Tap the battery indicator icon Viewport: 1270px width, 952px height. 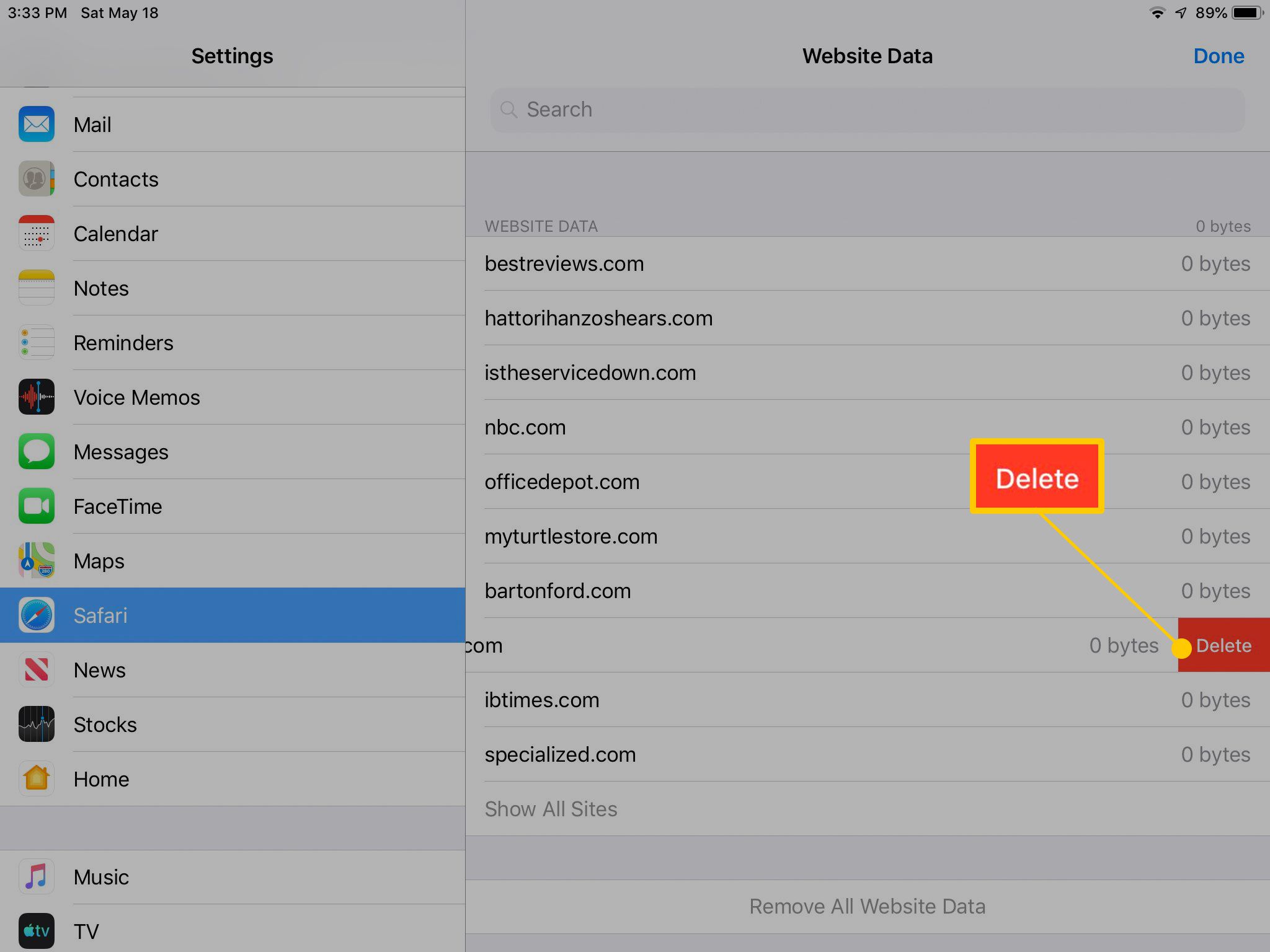[x=1248, y=13]
